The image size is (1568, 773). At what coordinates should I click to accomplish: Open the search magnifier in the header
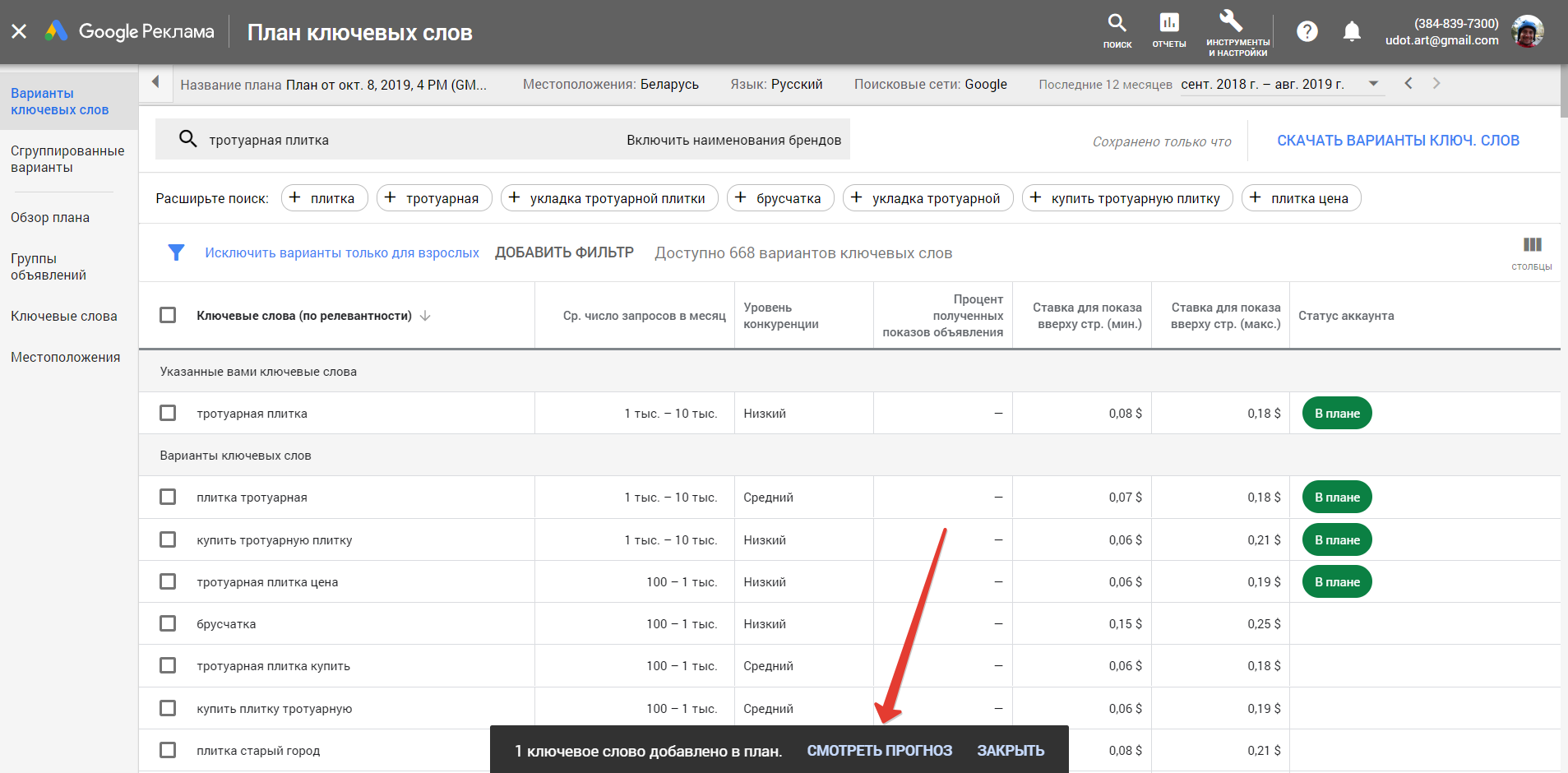tap(1117, 24)
